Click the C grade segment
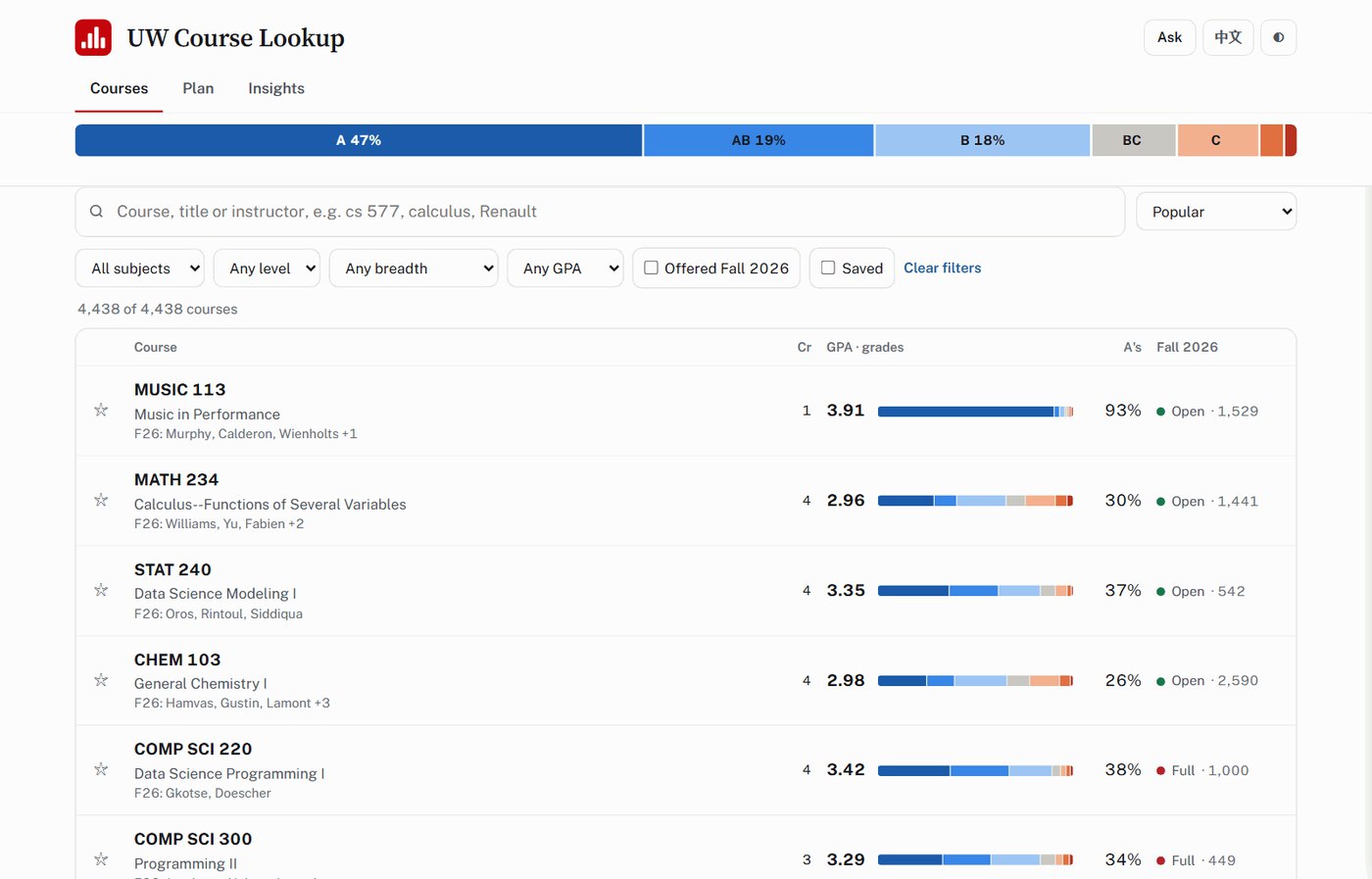Viewport: 1372px width, 879px height. tap(1217, 140)
